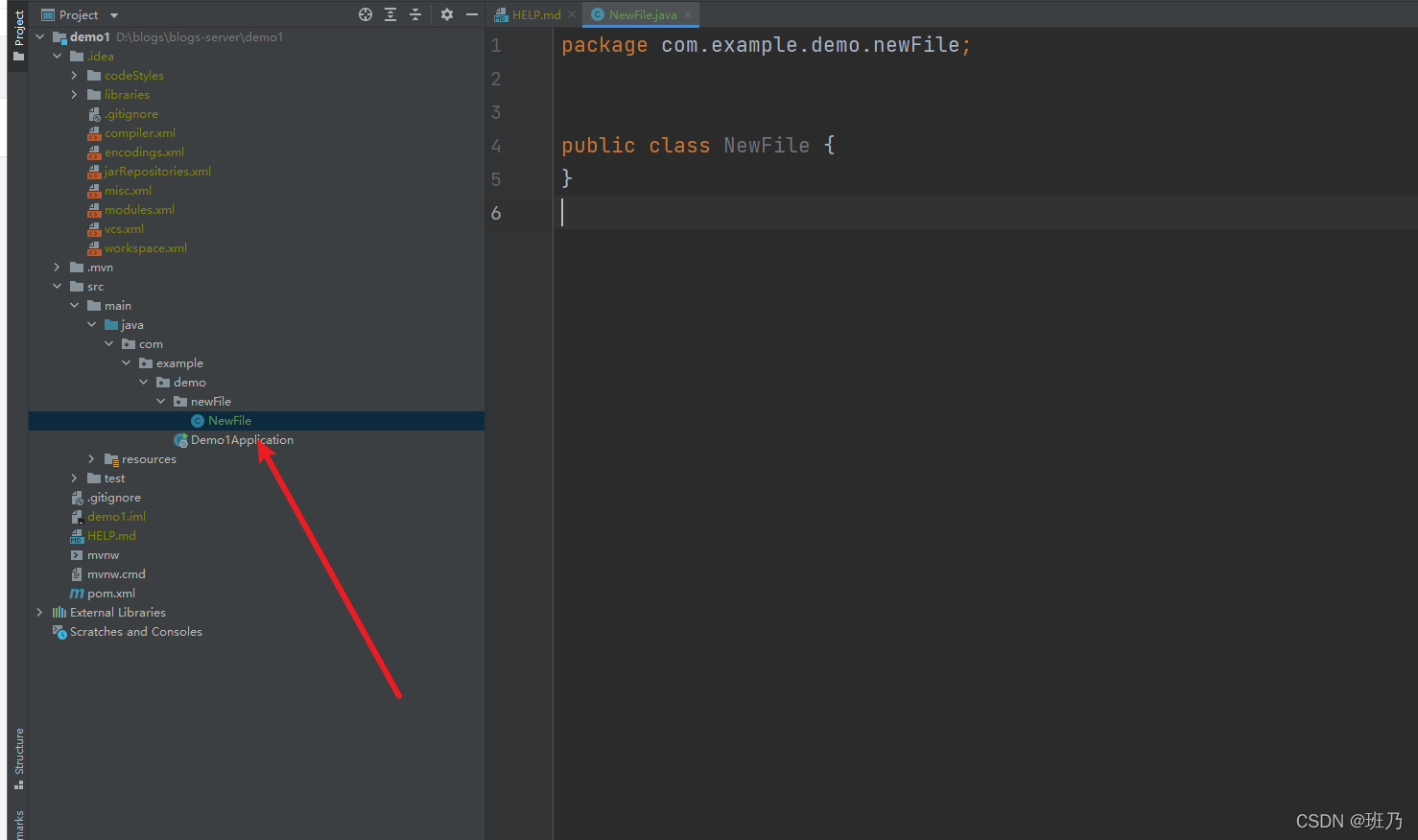
Task: Open the Project view dropdown
Action: (114, 15)
